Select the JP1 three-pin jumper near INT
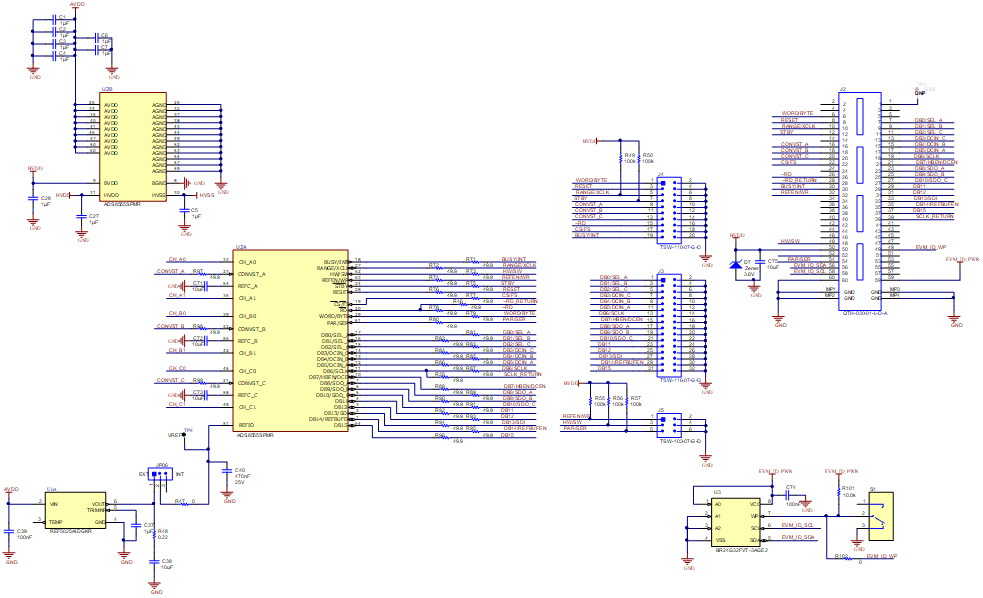The image size is (983, 598). point(160,473)
